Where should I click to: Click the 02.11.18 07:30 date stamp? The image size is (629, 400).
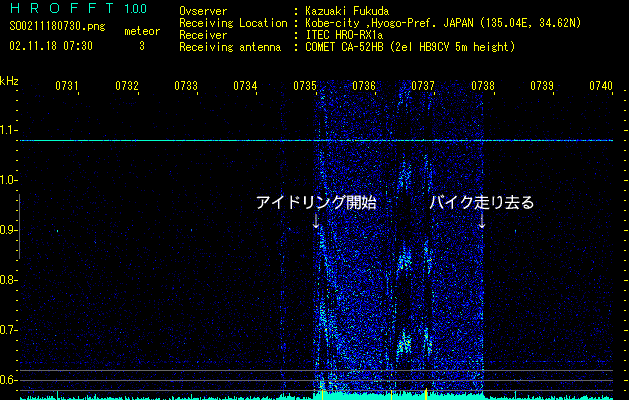[50, 46]
